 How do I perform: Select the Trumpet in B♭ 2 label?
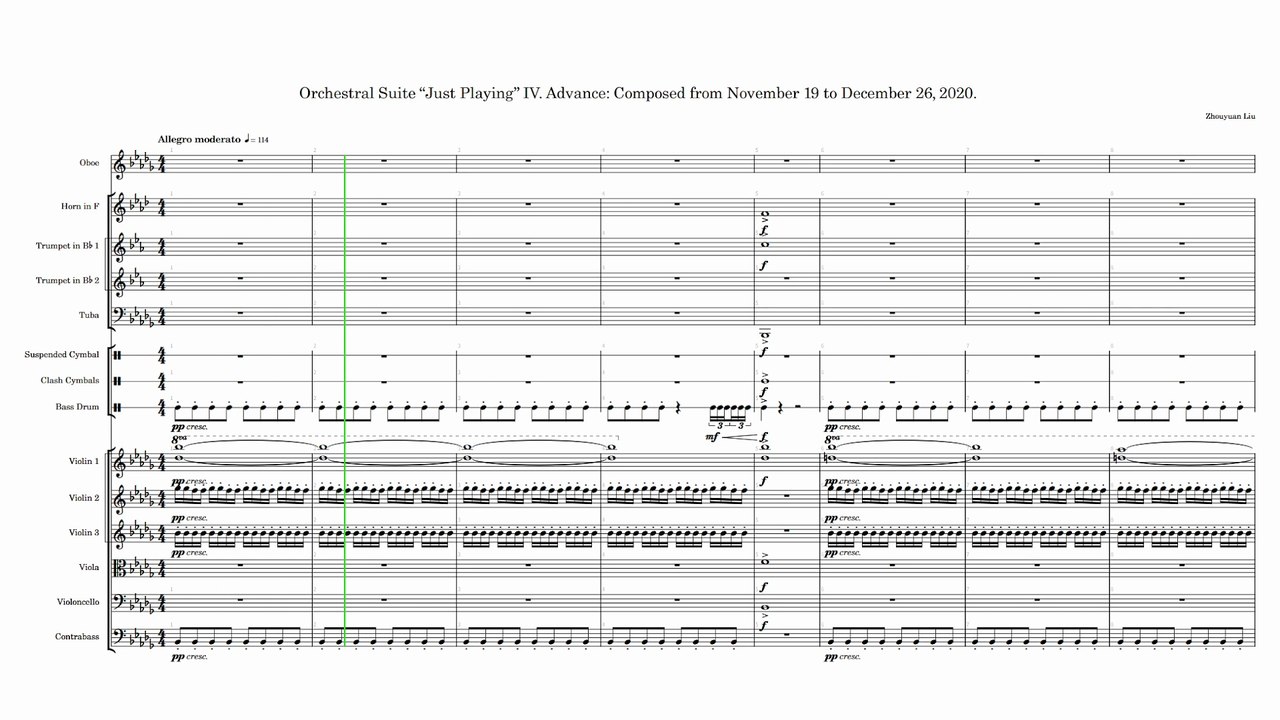click(68, 280)
